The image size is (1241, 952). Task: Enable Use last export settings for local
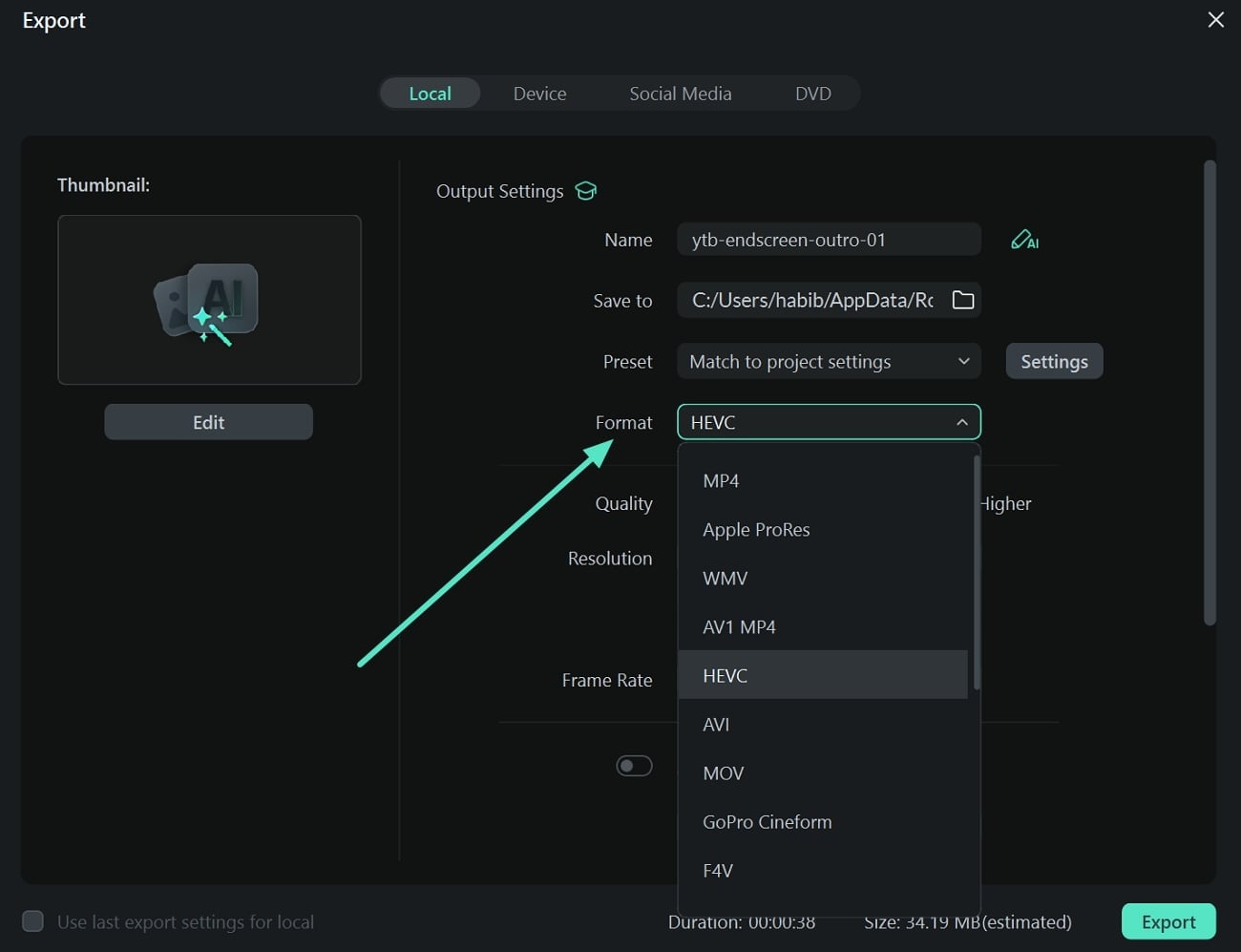(x=33, y=921)
